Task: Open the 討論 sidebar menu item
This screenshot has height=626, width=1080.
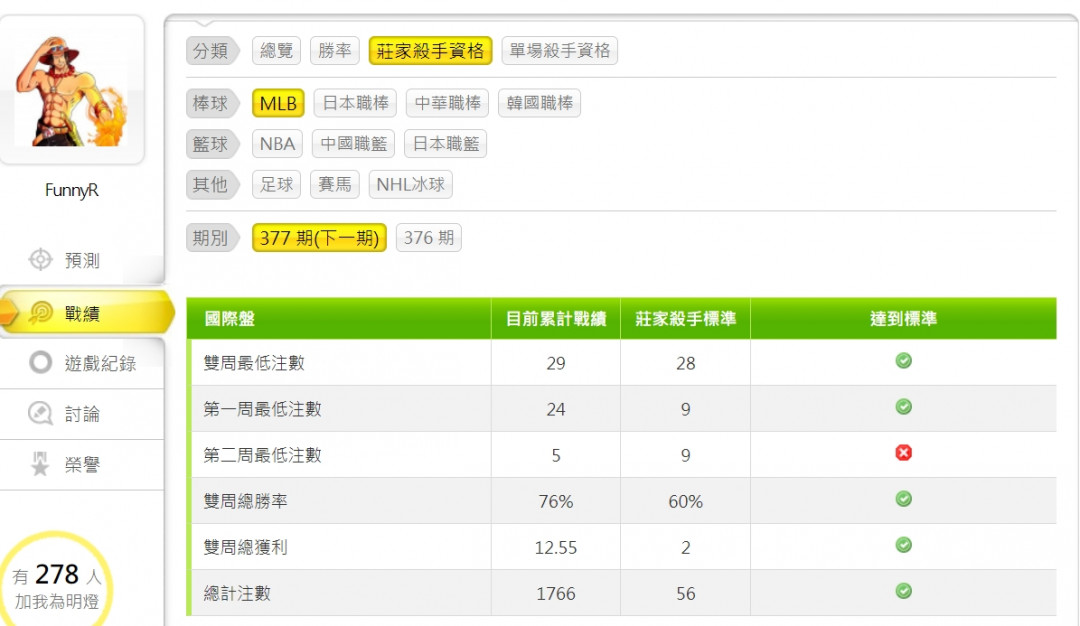Action: point(82,414)
